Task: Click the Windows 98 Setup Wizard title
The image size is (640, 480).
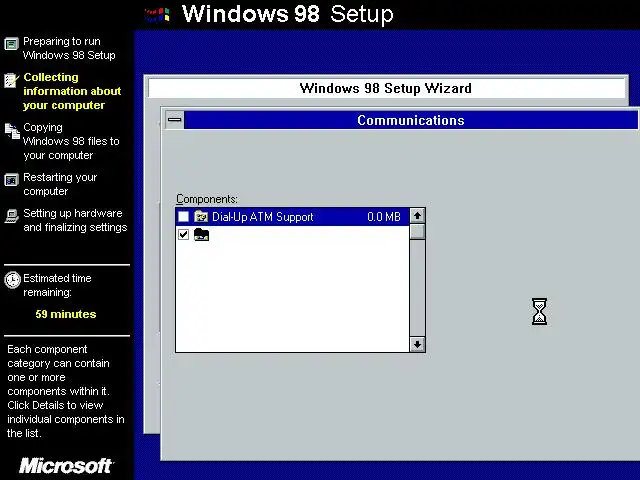Action: click(386, 88)
